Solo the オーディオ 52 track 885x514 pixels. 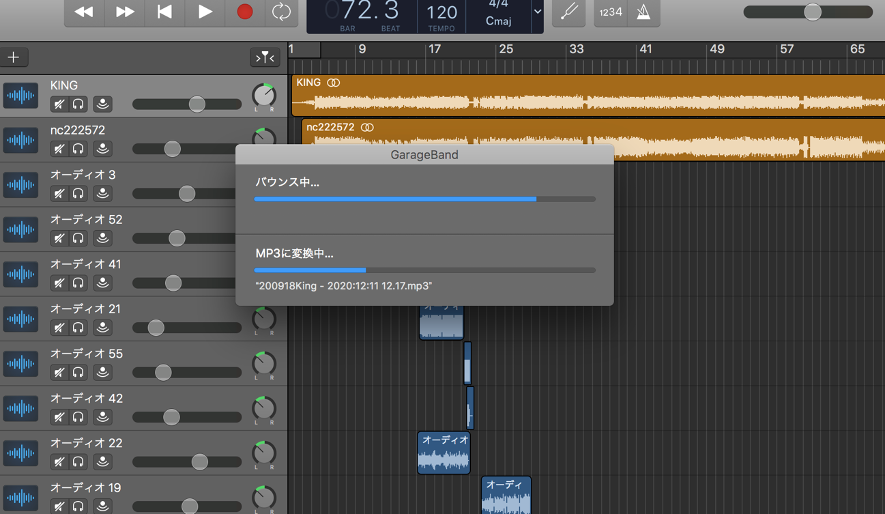[x=78, y=238]
